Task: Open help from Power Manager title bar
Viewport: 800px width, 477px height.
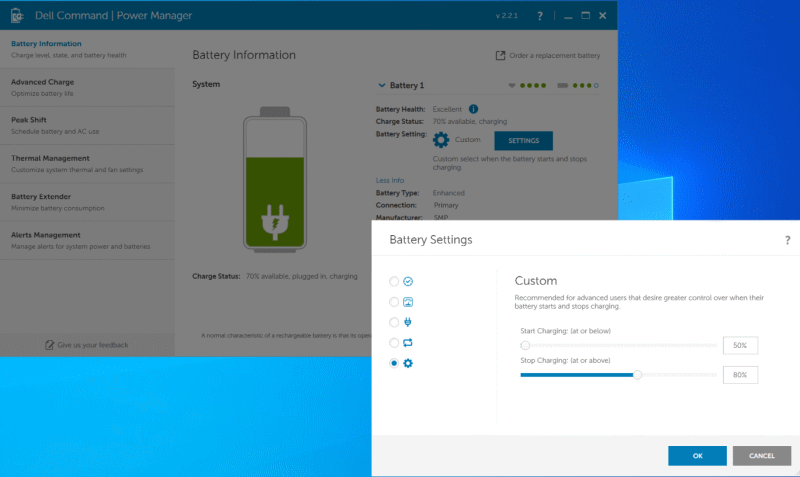Action: [540, 16]
